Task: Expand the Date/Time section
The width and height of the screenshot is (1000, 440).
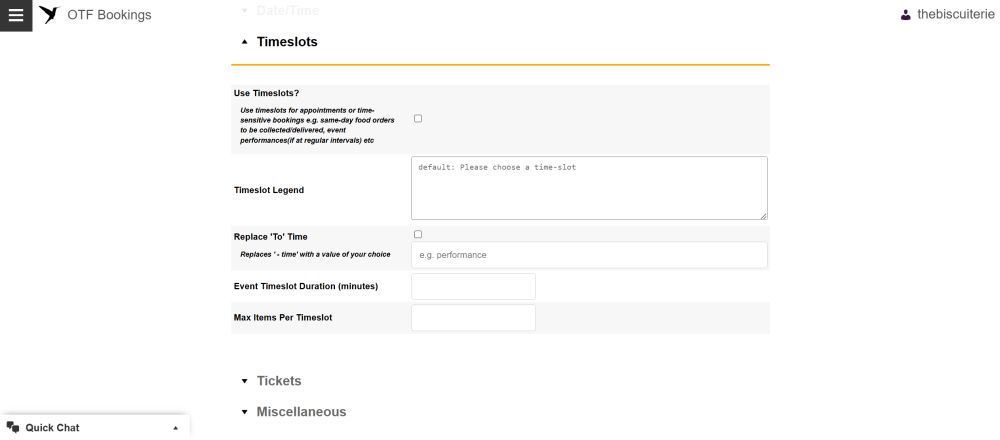Action: point(244,11)
